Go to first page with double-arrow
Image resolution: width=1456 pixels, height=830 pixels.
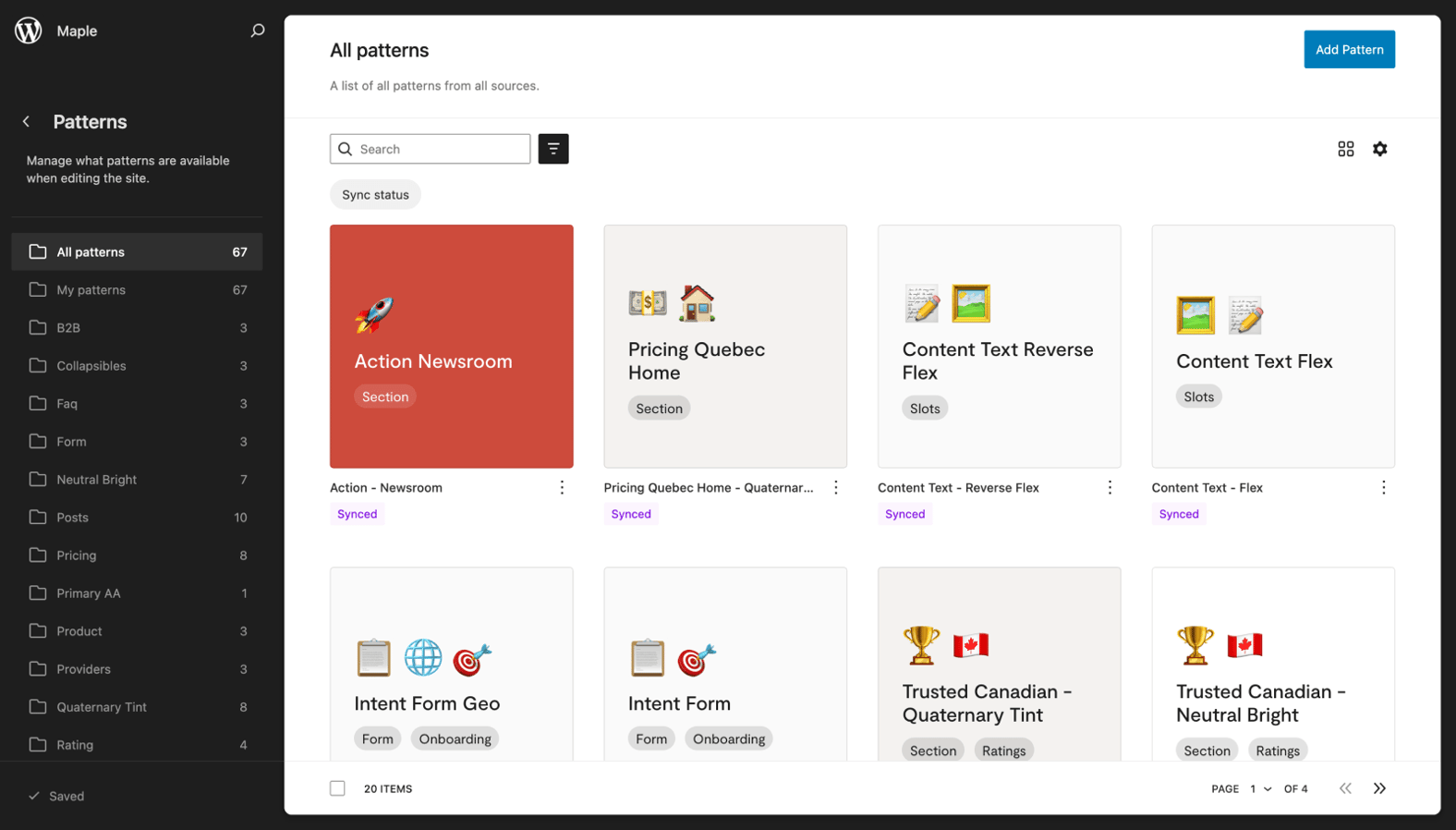coord(1345,788)
